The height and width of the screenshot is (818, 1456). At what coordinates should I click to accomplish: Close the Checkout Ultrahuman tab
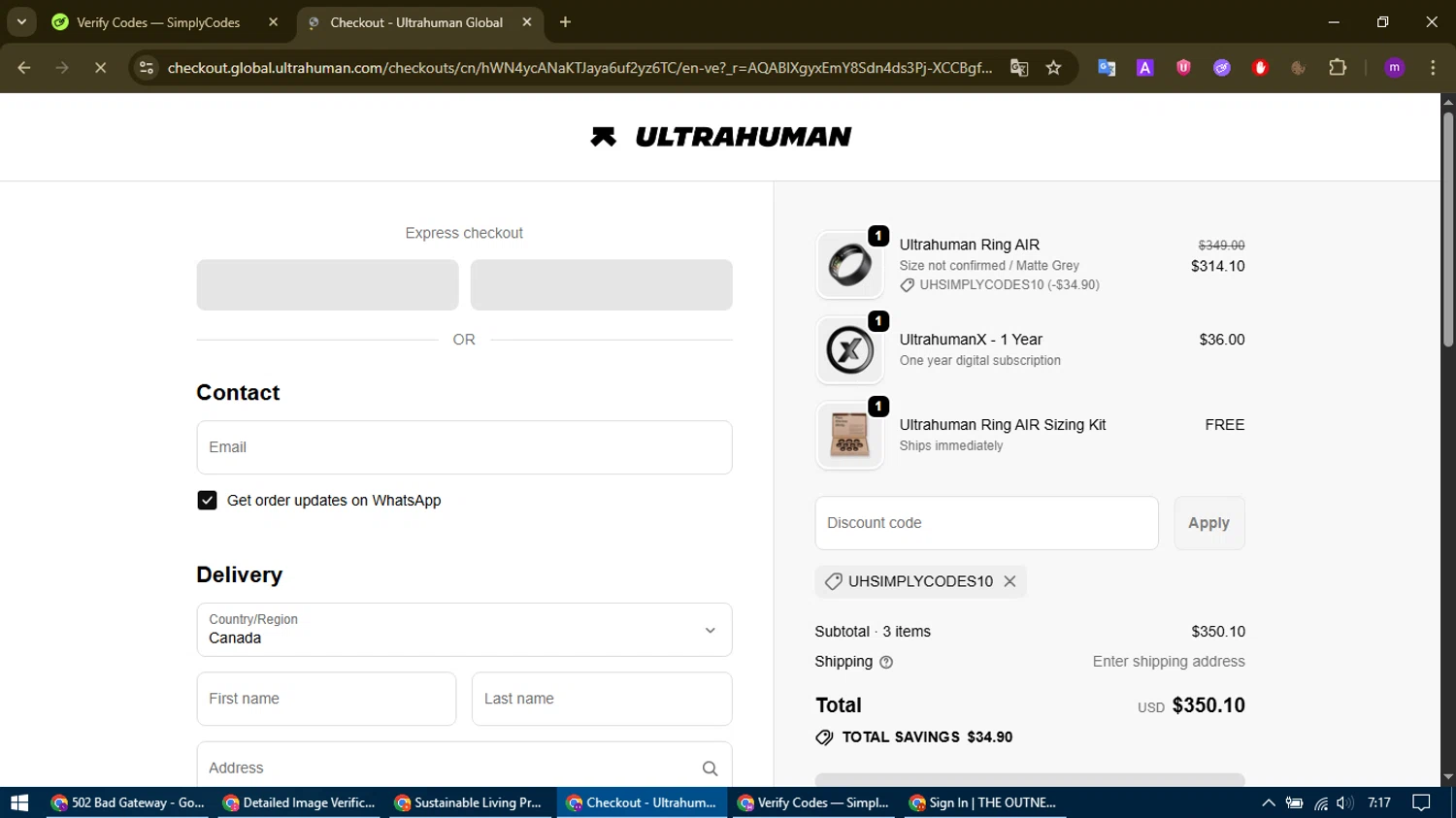pos(527,22)
